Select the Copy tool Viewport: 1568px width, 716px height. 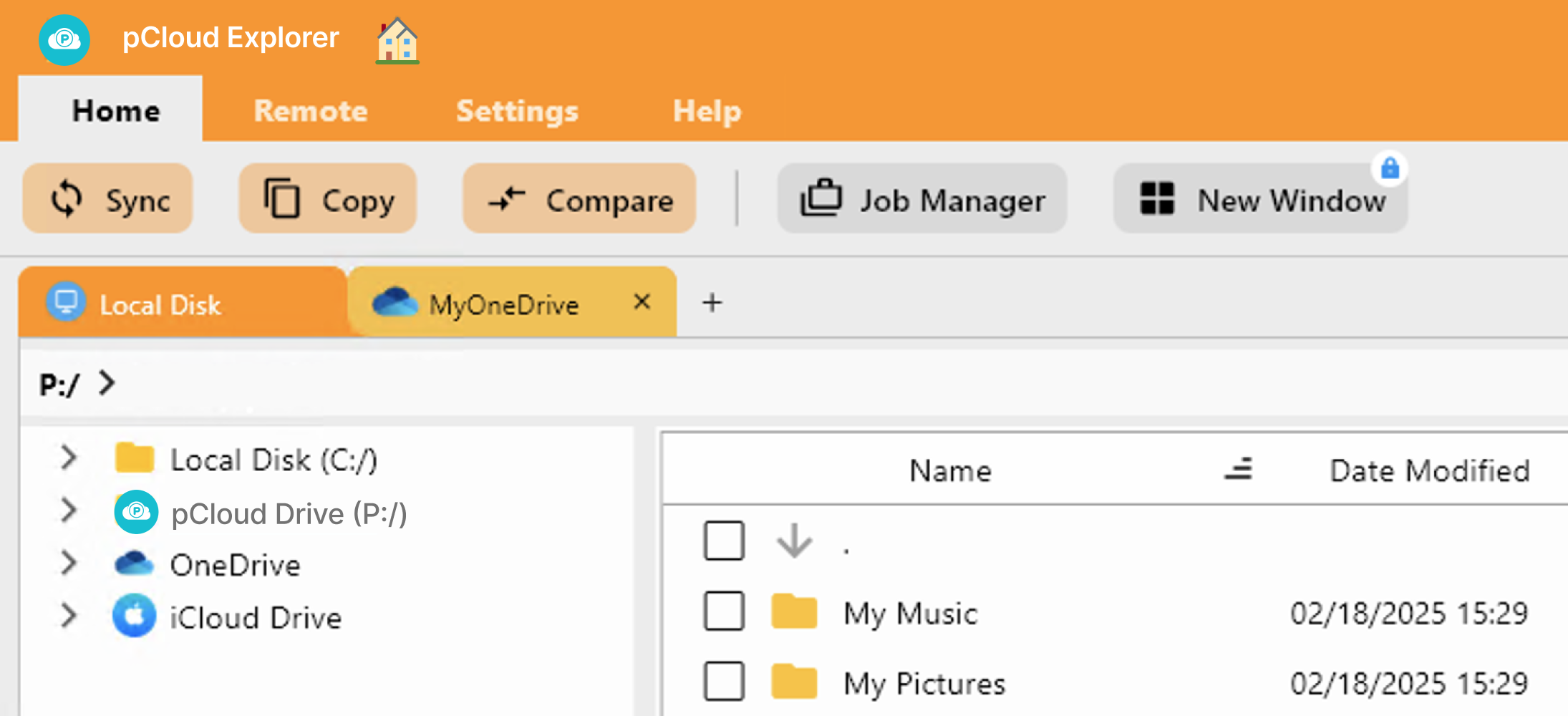(x=327, y=198)
